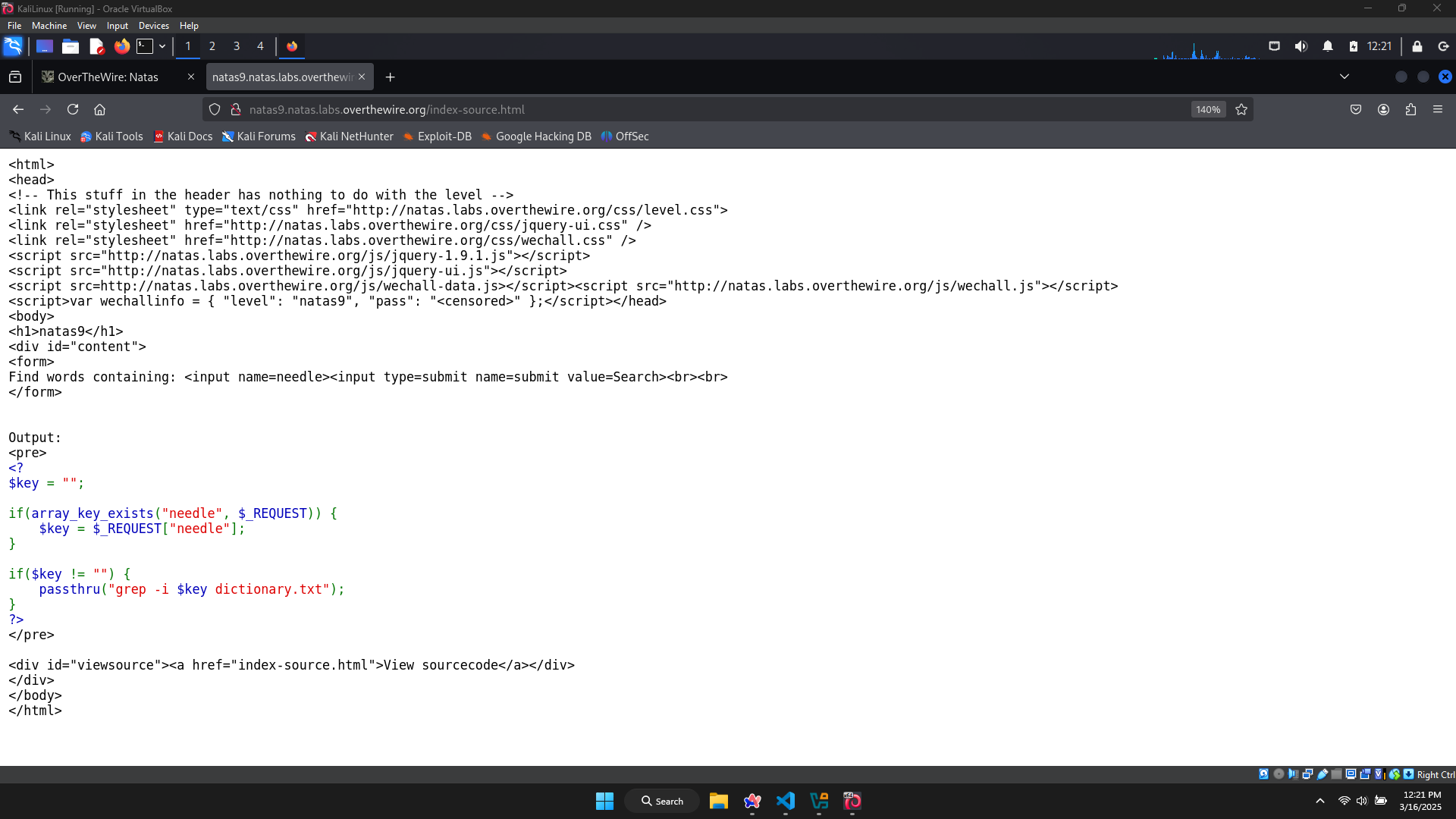1456x819 pixels.
Task: Click the power manager battery icon
Action: [x=1354, y=46]
